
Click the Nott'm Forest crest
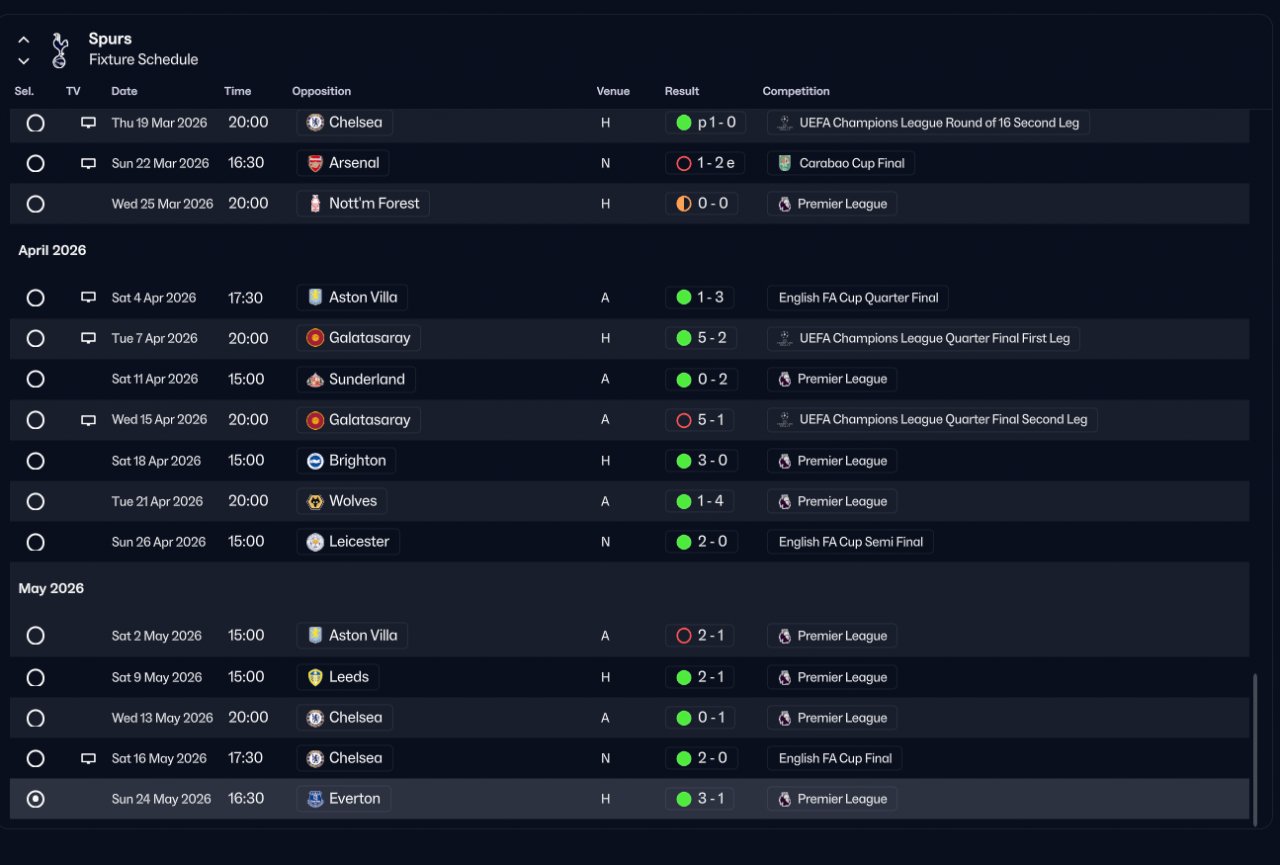click(315, 203)
